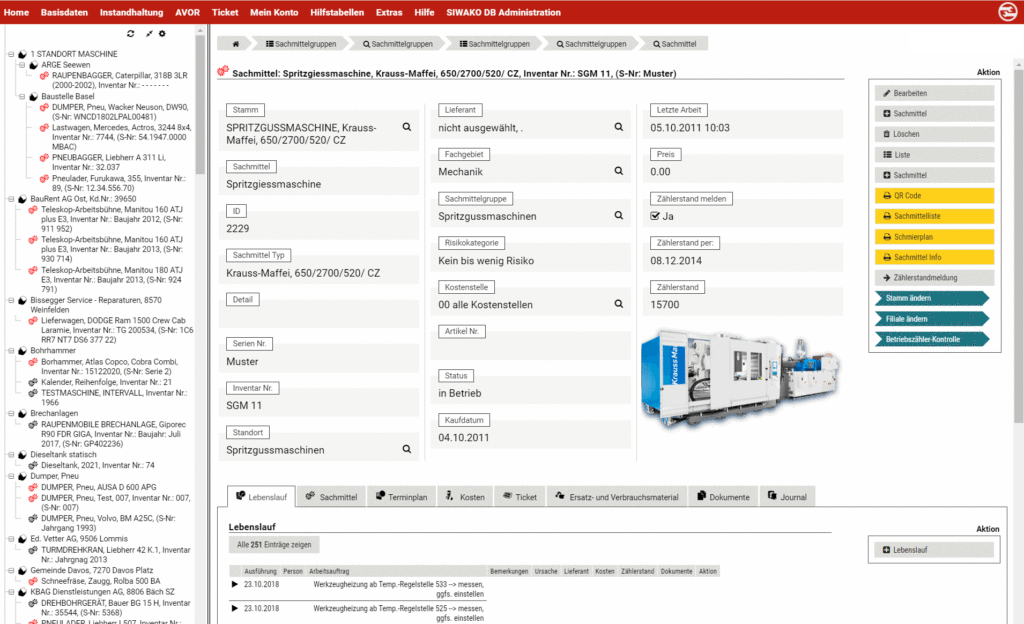Click the SIWAKO logo icon at top right

pyautogui.click(x=1000, y=11)
